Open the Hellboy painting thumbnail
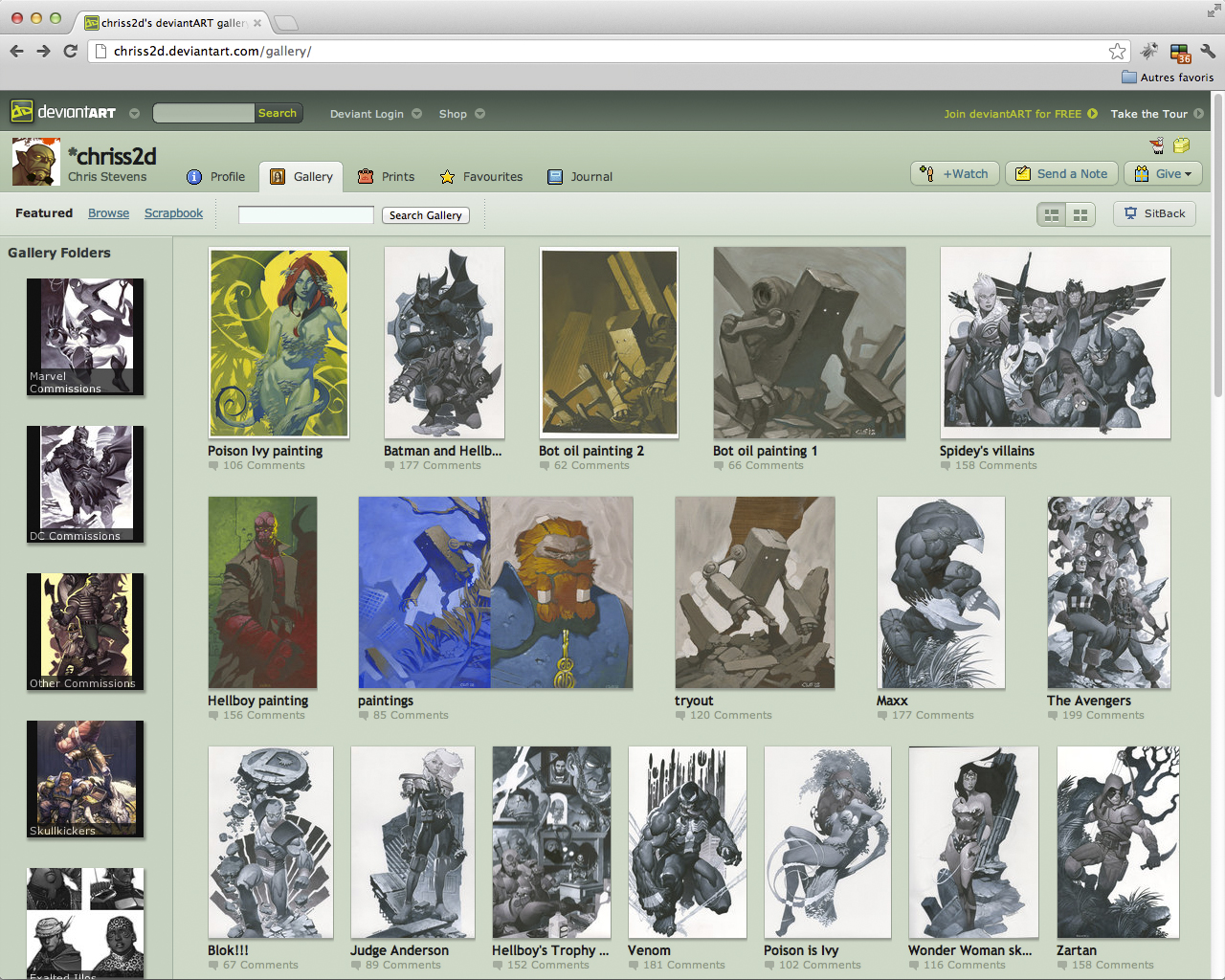Image resolution: width=1225 pixels, height=980 pixels. [x=262, y=592]
